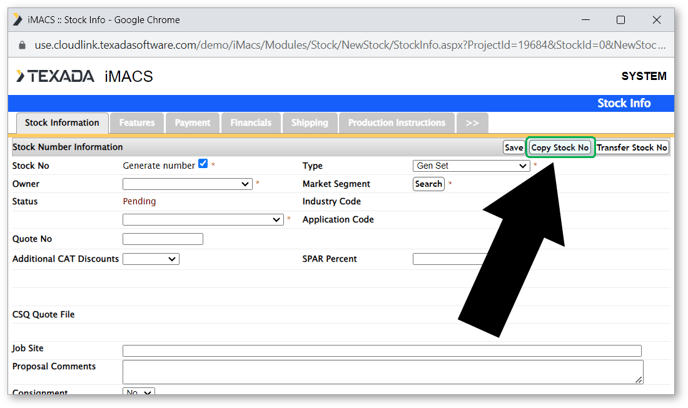This screenshot has height=408, width=688.
Task: Click the padlock icon in address bar
Action: 21,45
